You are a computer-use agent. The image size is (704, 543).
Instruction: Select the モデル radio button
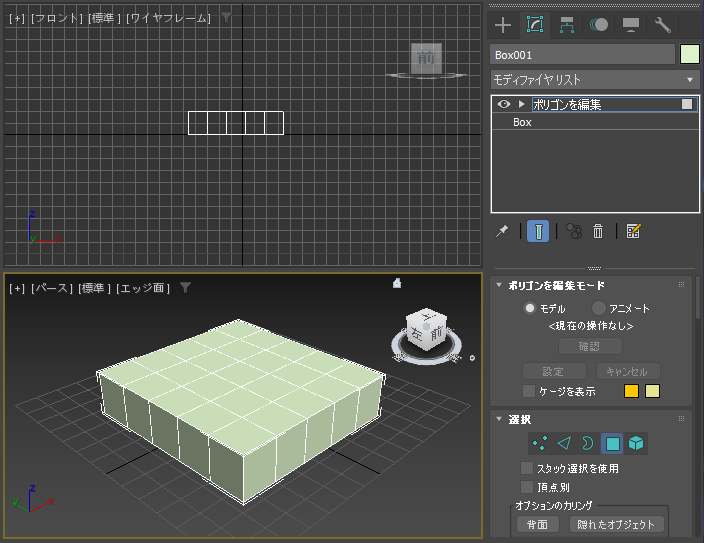coord(530,308)
